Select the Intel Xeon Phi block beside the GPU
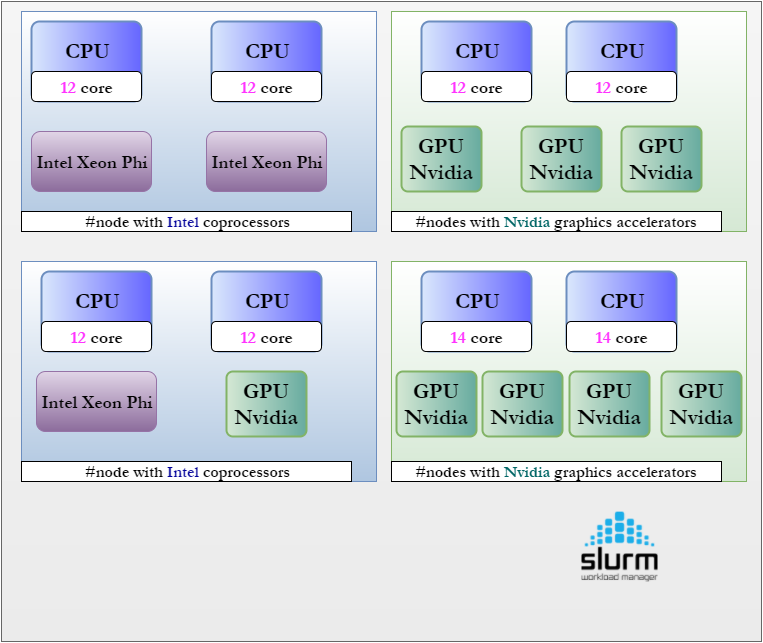The image size is (763, 643). coord(96,402)
